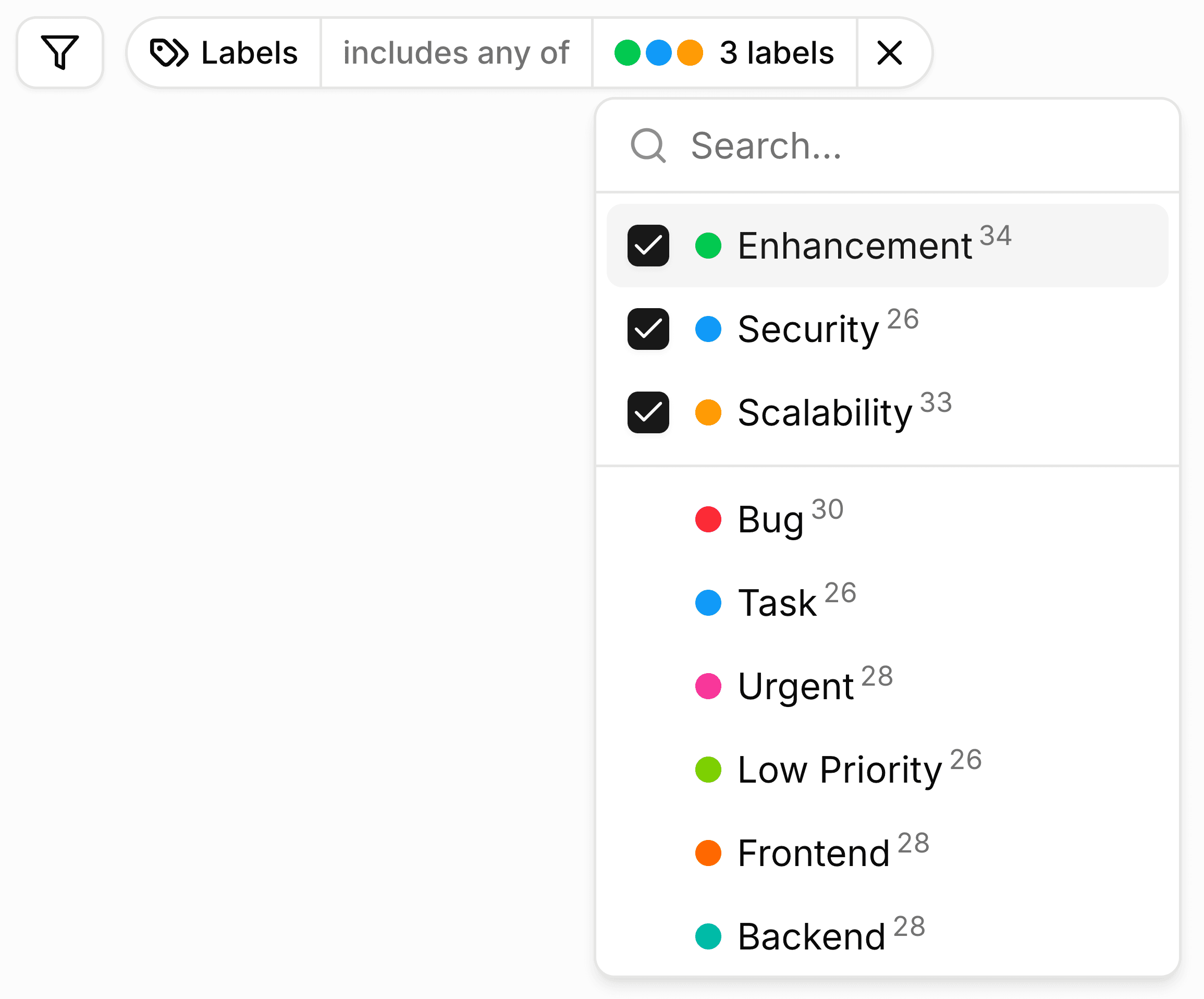Viewport: 1204px width, 999px height.
Task: Click the teal Backend color dot
Action: (x=708, y=936)
